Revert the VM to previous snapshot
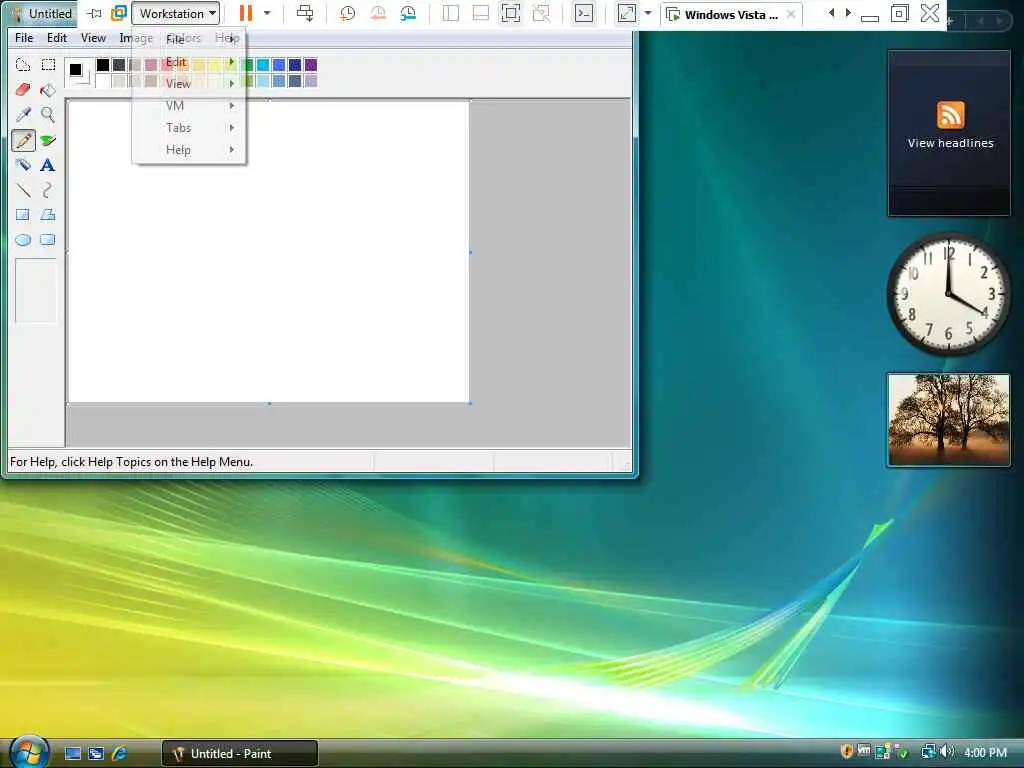 click(x=377, y=13)
